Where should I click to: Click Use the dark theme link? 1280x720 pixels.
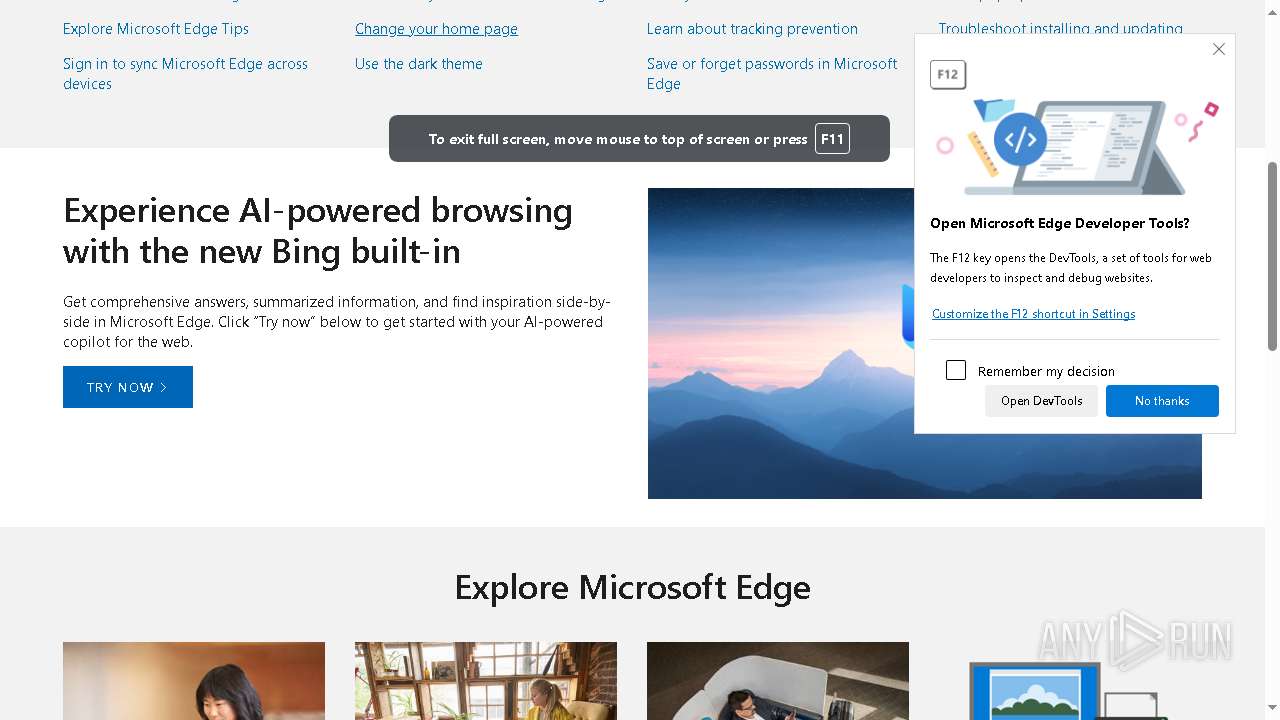pyautogui.click(x=419, y=64)
